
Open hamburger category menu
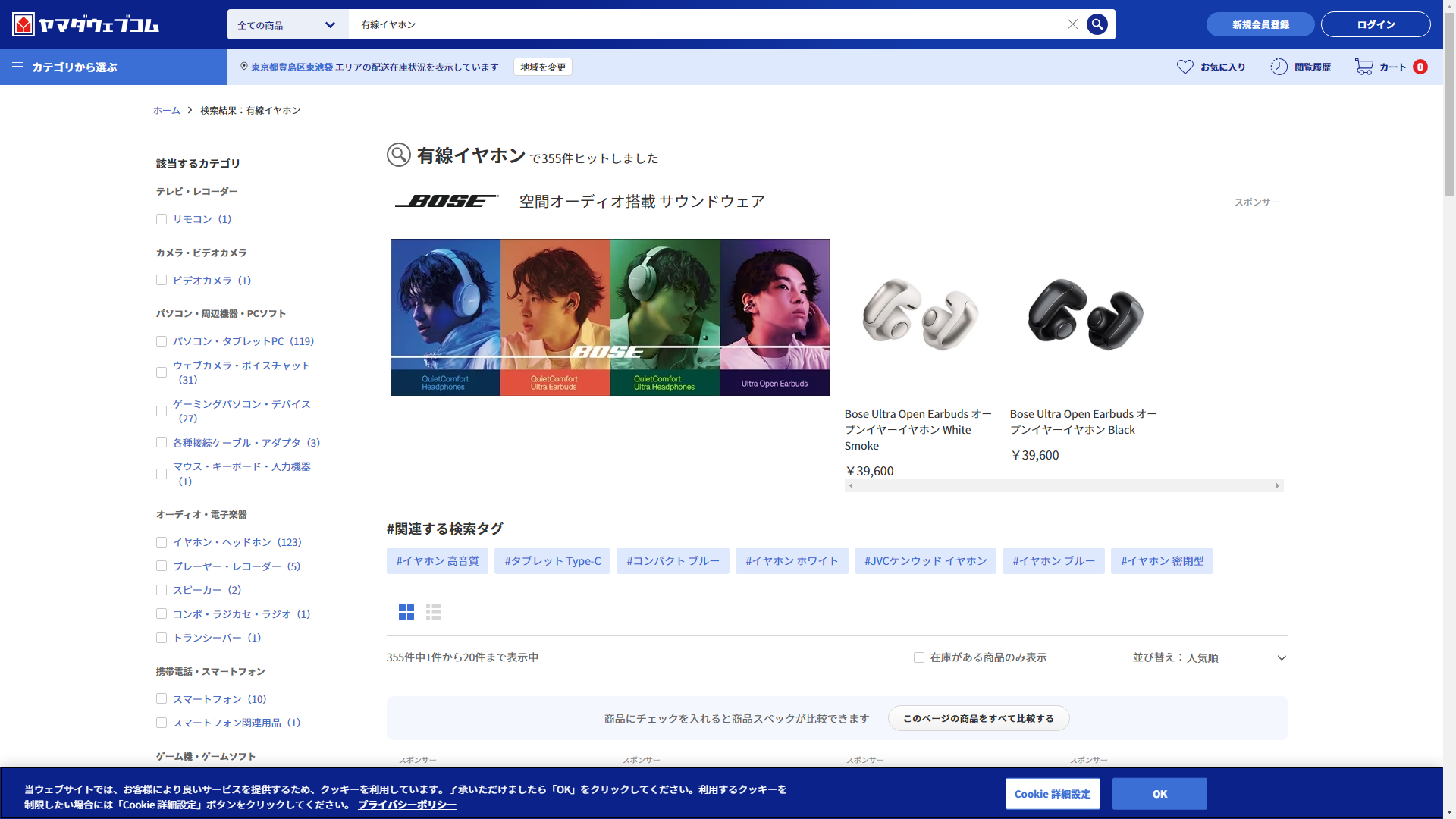[17, 67]
